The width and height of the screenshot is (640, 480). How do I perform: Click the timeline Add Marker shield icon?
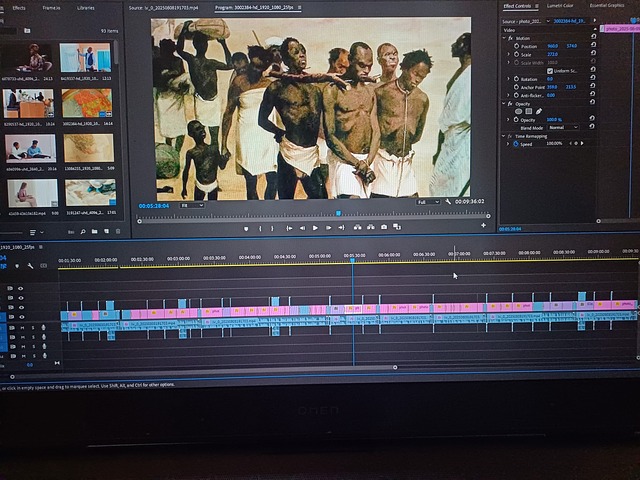[x=17, y=266]
